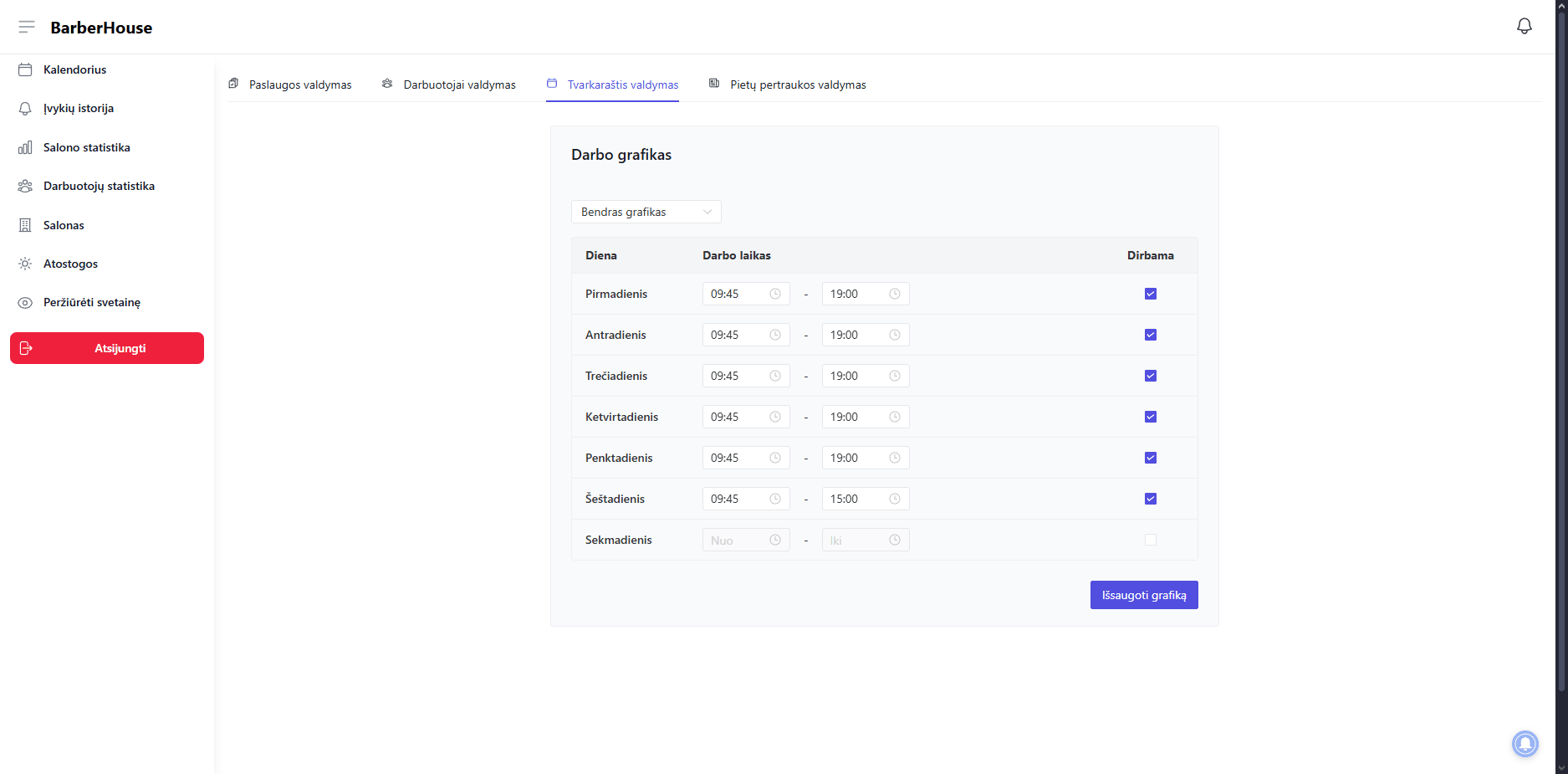The height and width of the screenshot is (774, 1568).
Task: Go to Salono statistika in the sidebar
Action: pos(86,147)
